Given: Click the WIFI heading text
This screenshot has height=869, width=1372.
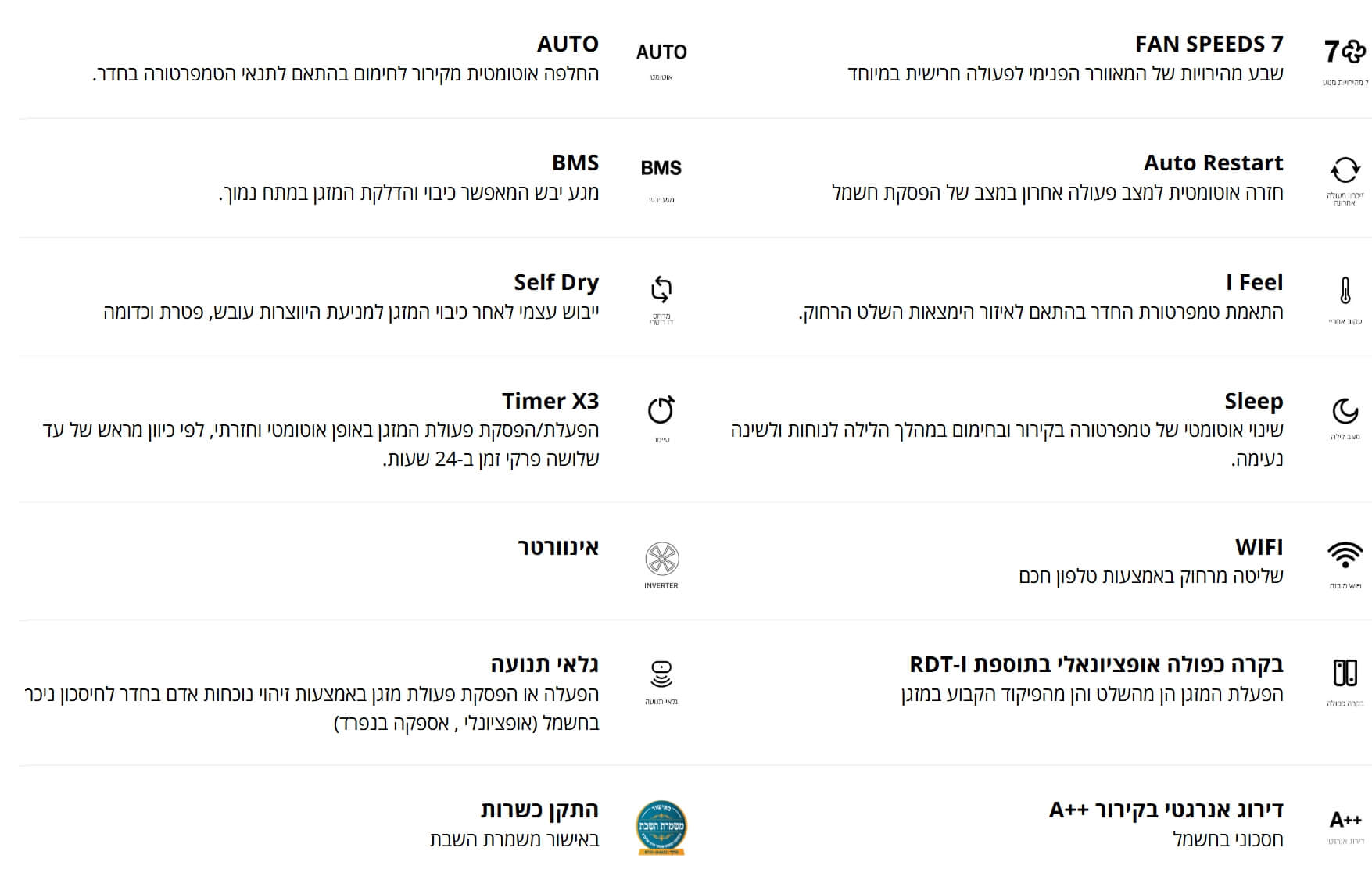Looking at the screenshot, I should pos(1259,547).
